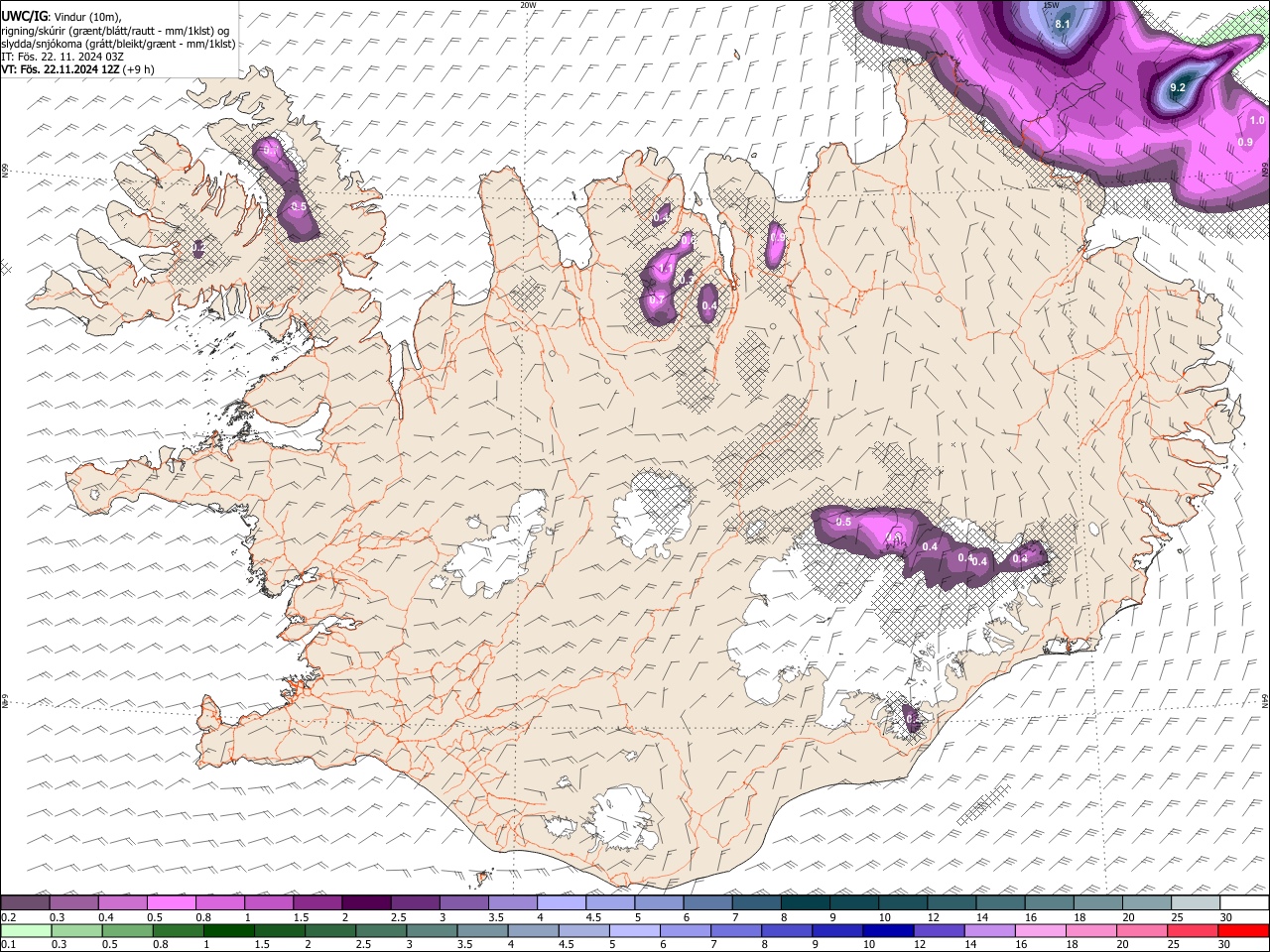Click the '0.3' label under the upper scale
Screen dimensions: 1270x952
(58, 917)
